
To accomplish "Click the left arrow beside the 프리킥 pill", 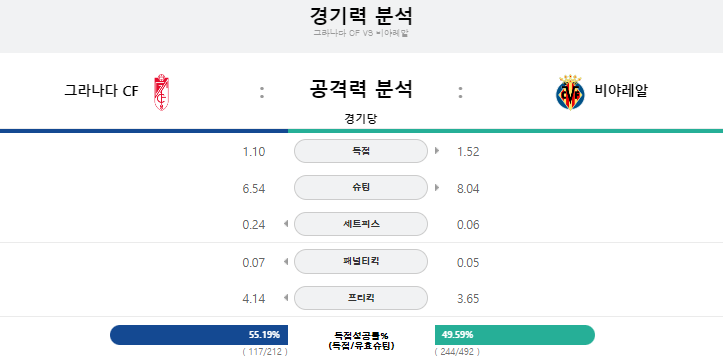I will tap(285, 298).
